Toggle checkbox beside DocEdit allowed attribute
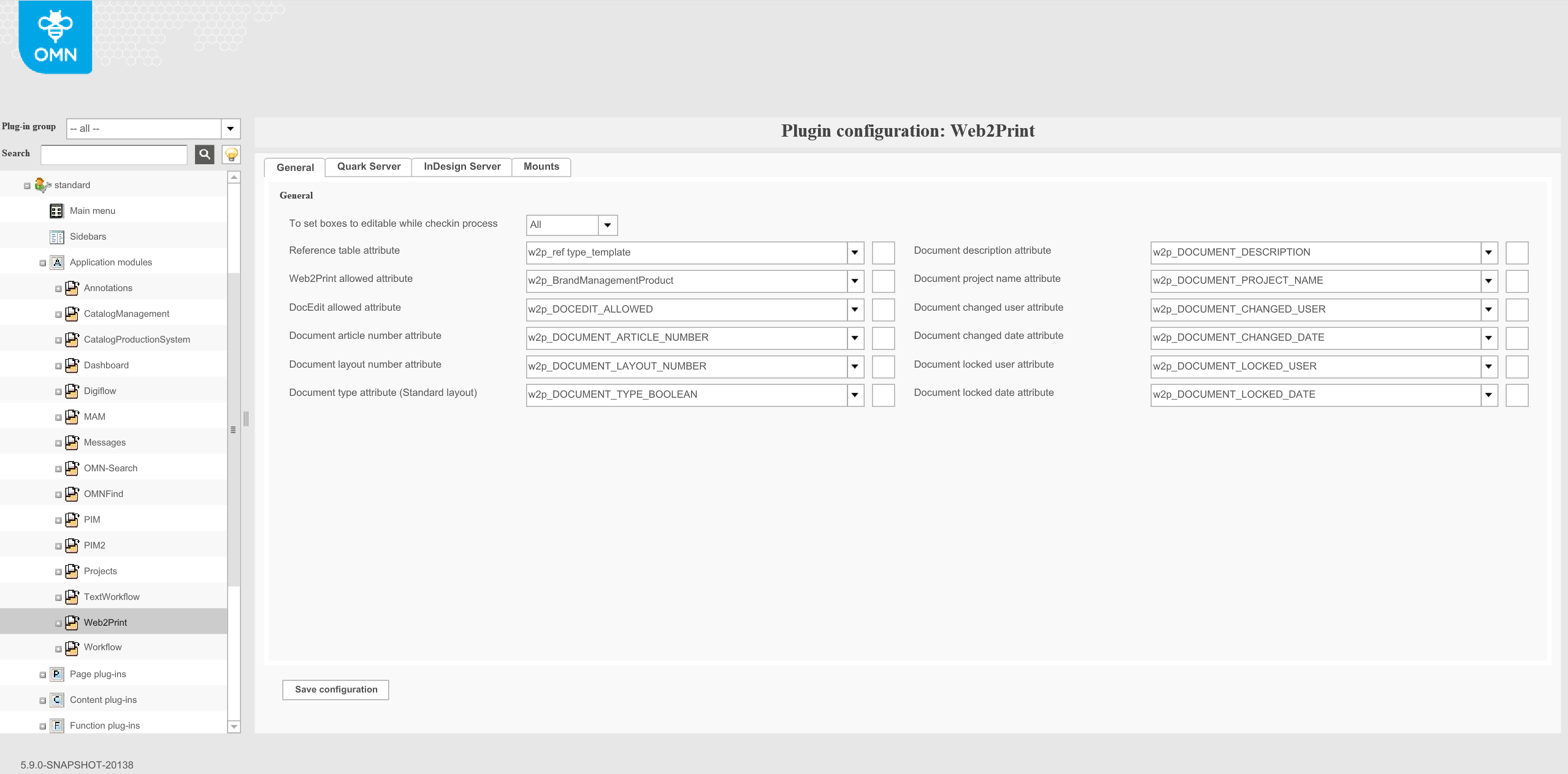The image size is (1568, 774). (883, 309)
